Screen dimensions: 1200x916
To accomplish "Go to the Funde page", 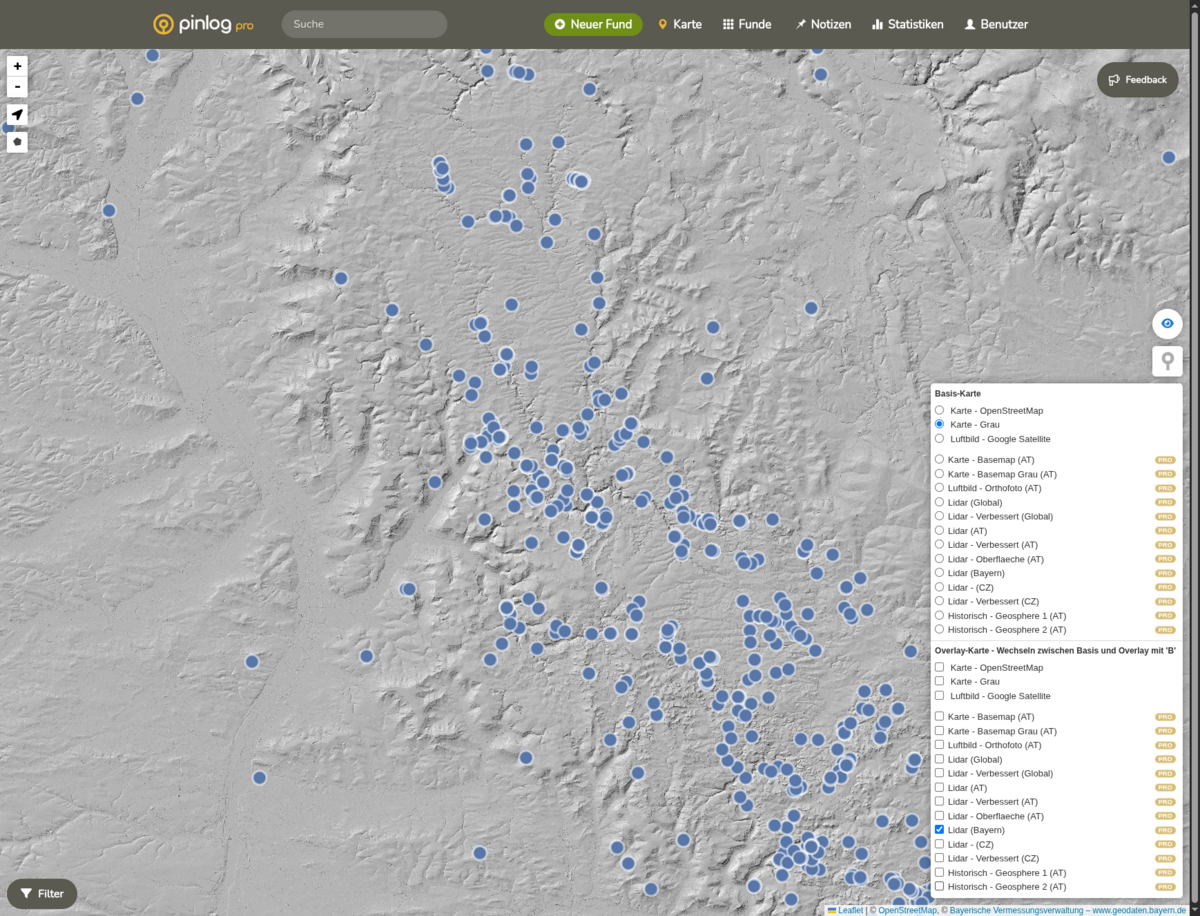I will pos(747,24).
